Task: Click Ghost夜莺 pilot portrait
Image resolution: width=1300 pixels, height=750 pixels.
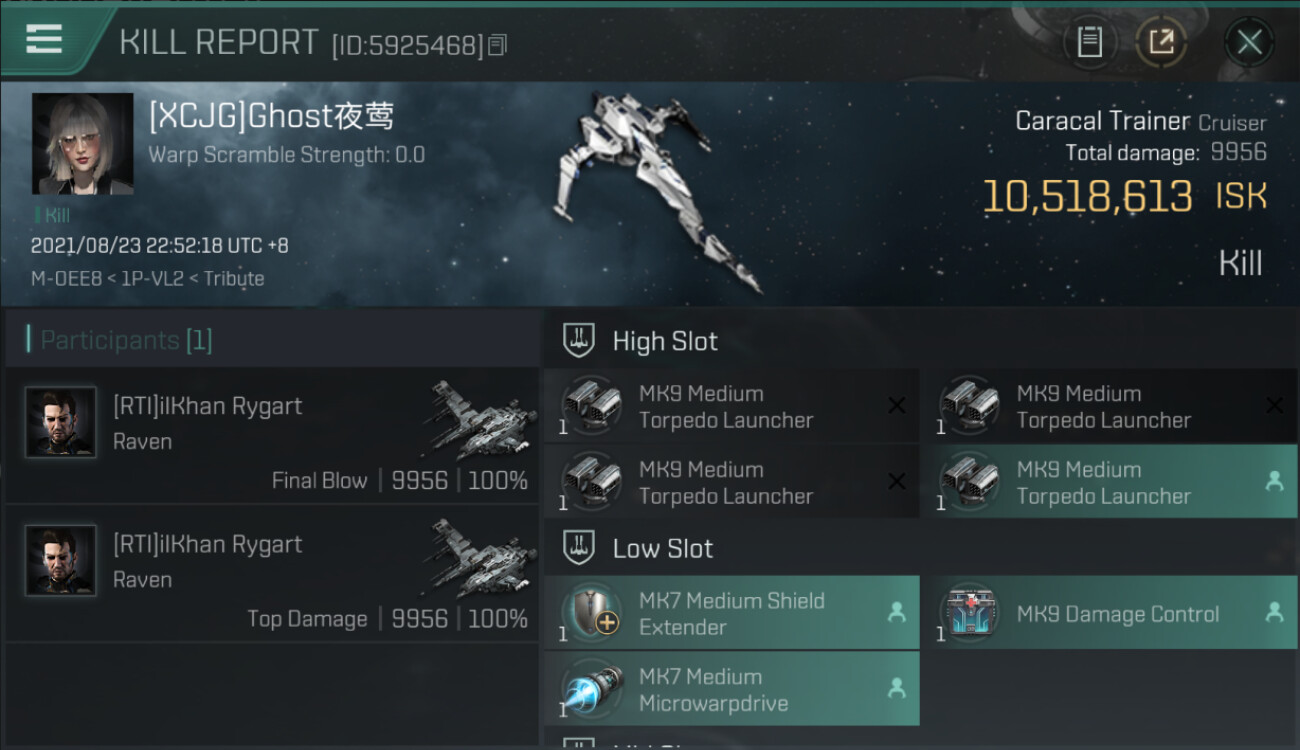Action: click(83, 144)
